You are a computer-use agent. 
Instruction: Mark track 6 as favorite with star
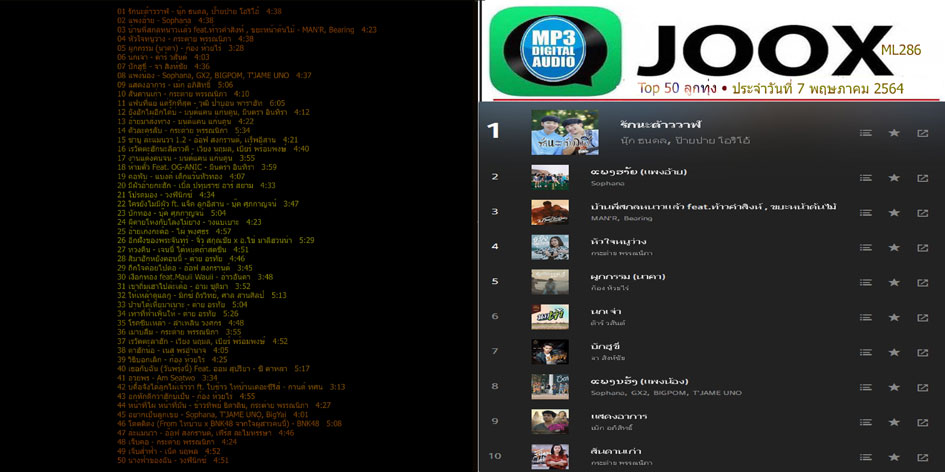[894, 317]
